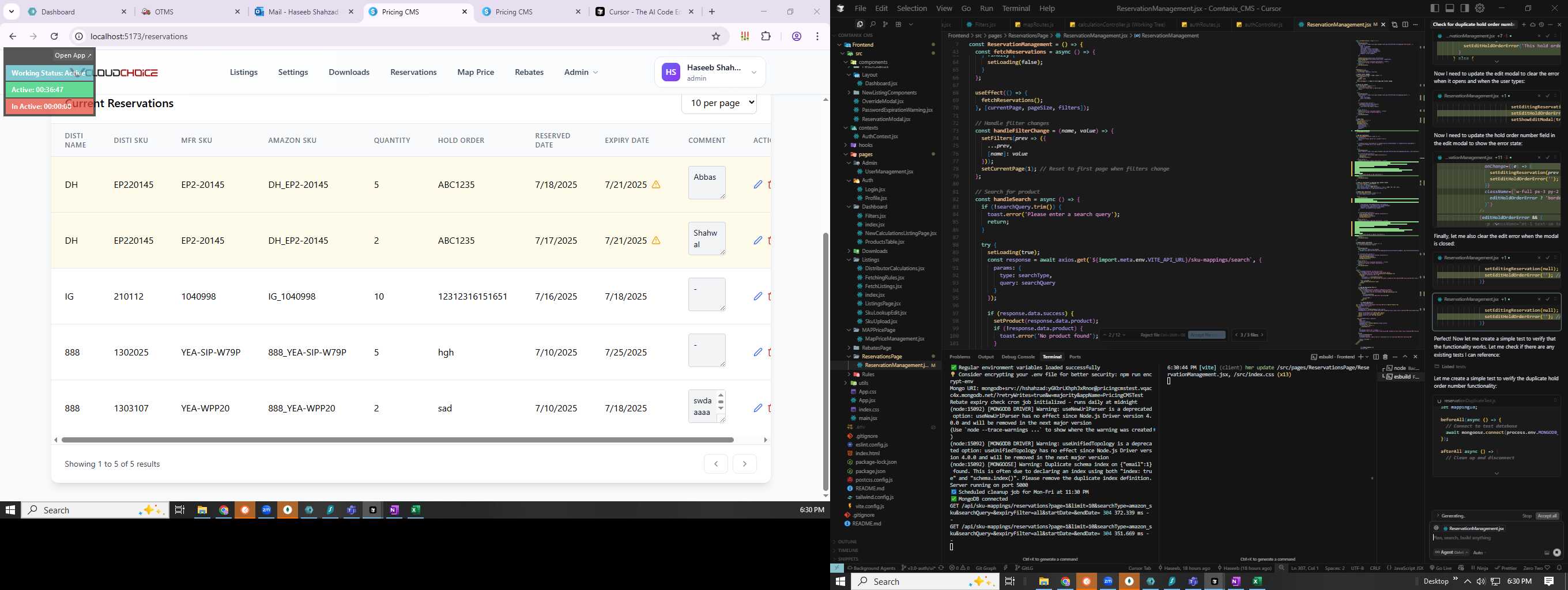Open Excel from the upper Windows taskbar
The image size is (1568, 590).
pyautogui.click(x=416, y=510)
